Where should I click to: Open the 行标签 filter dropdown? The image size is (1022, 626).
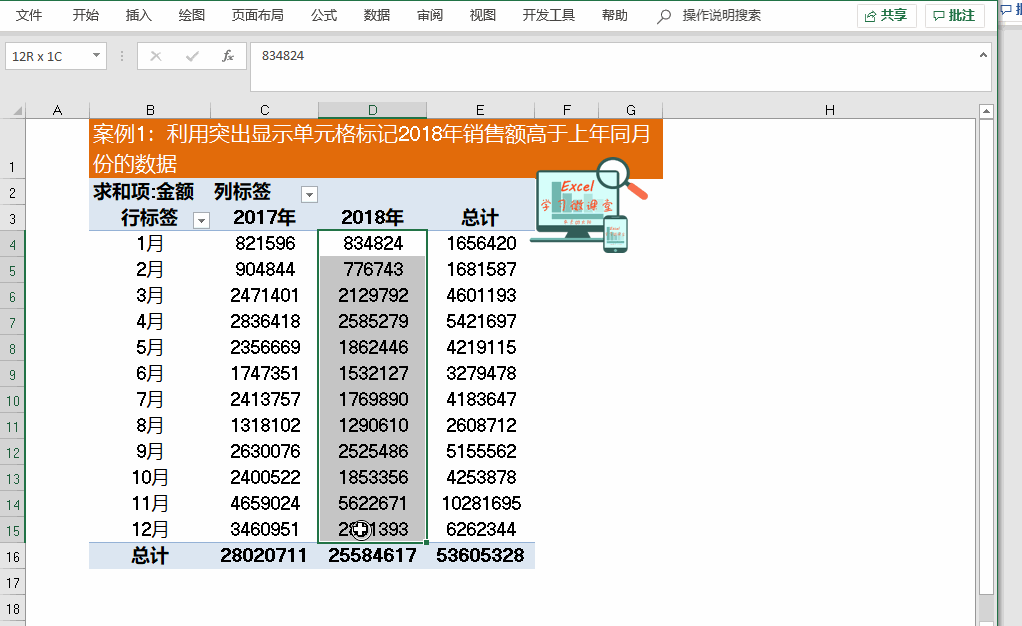click(x=201, y=220)
